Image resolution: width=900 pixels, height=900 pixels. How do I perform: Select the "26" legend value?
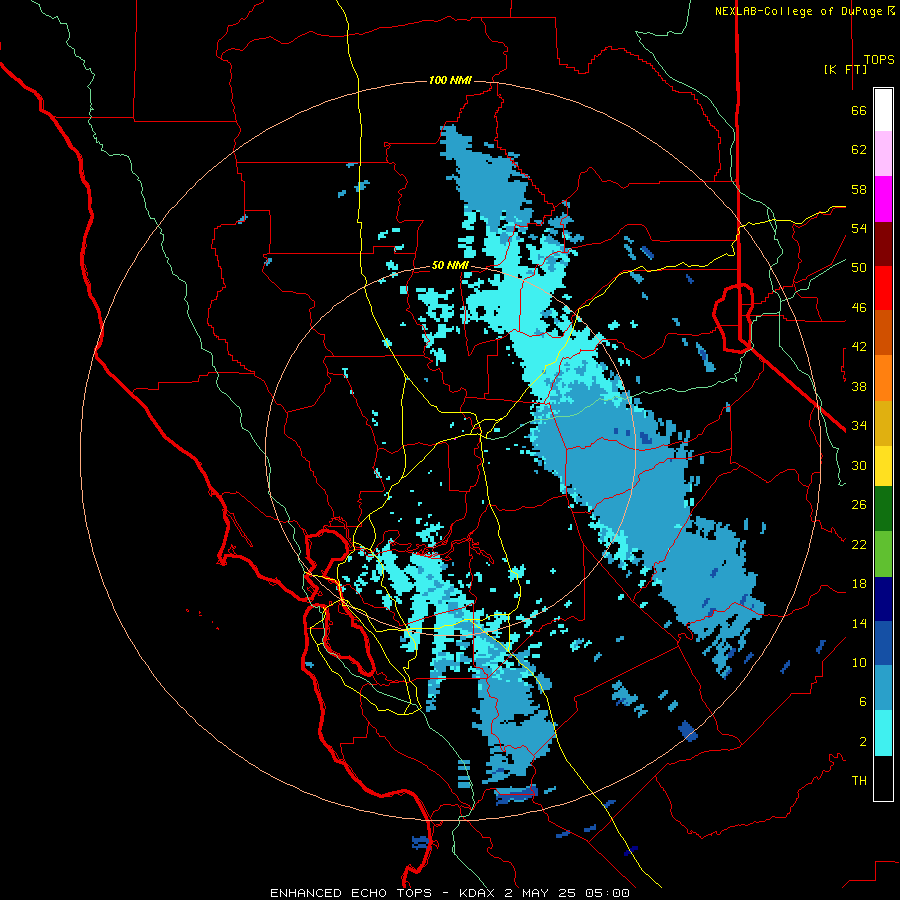click(859, 505)
